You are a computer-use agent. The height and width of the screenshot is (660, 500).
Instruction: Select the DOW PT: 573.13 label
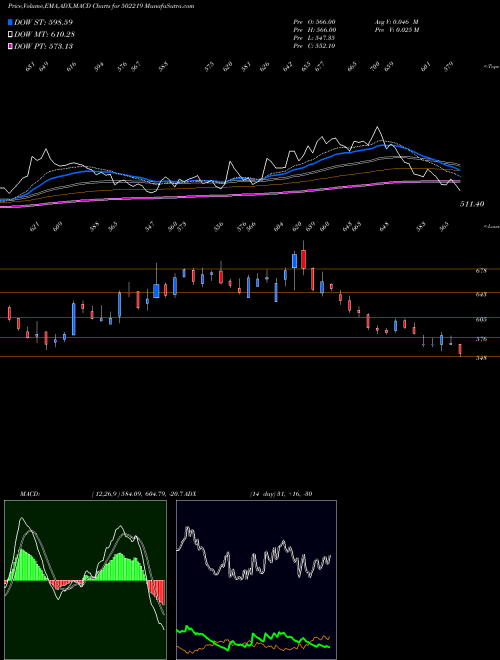[x=43, y=46]
